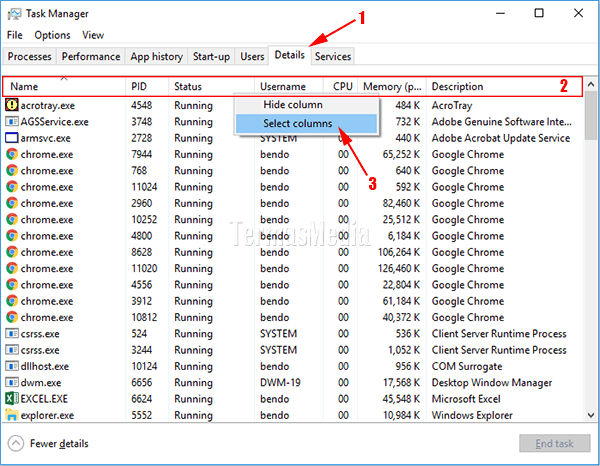
Task: Sort by the Status column header
Action: (211, 86)
